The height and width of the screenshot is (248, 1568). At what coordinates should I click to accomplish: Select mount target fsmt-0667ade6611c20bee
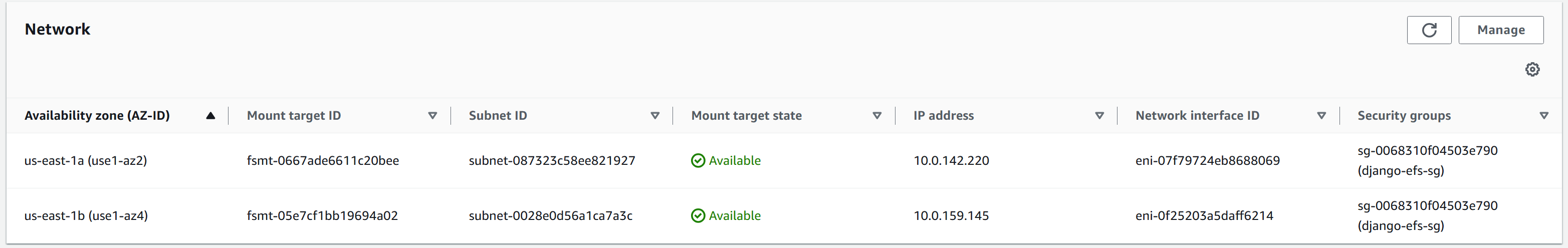point(323,160)
